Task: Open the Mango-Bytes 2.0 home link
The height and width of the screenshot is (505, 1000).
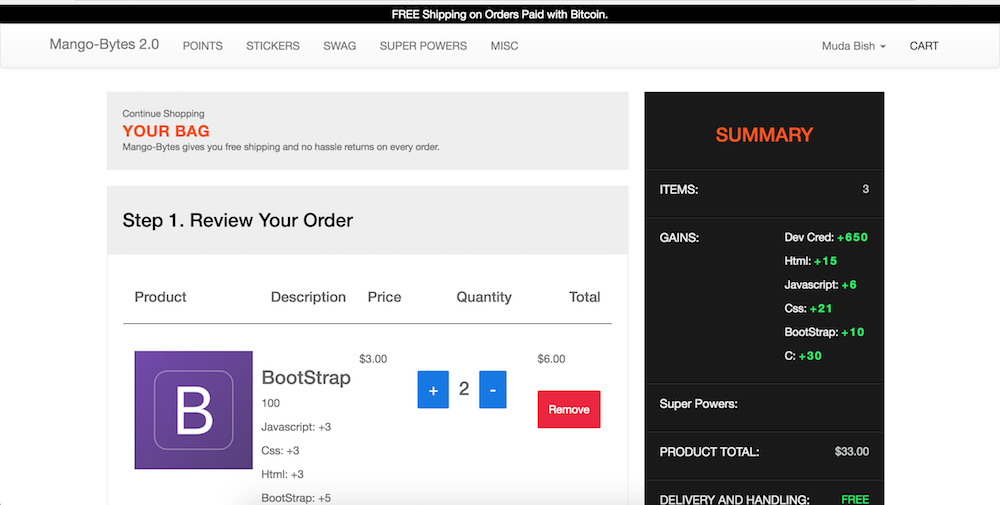Action: 104,45
